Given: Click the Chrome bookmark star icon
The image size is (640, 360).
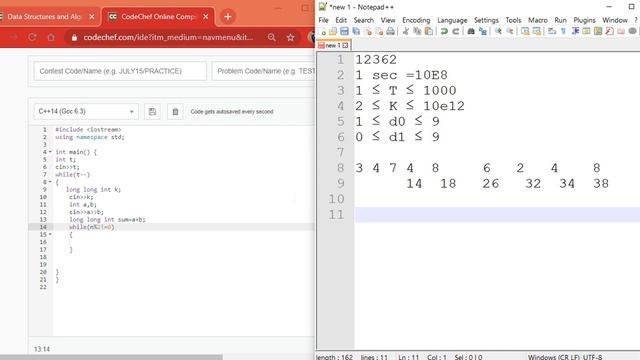Looking at the screenshot, I should 290,38.
